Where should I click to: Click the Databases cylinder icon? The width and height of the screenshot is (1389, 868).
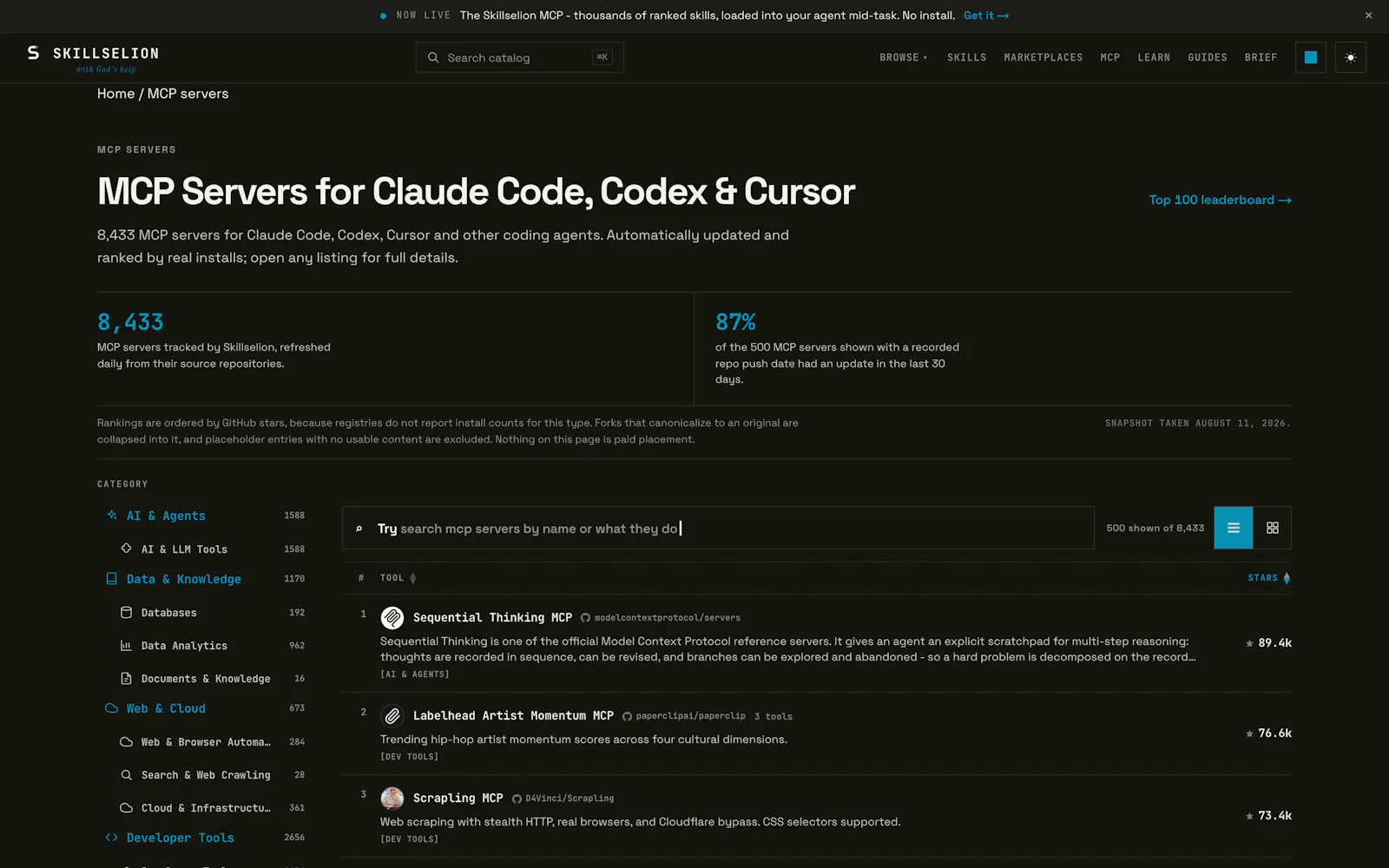pyautogui.click(x=126, y=613)
